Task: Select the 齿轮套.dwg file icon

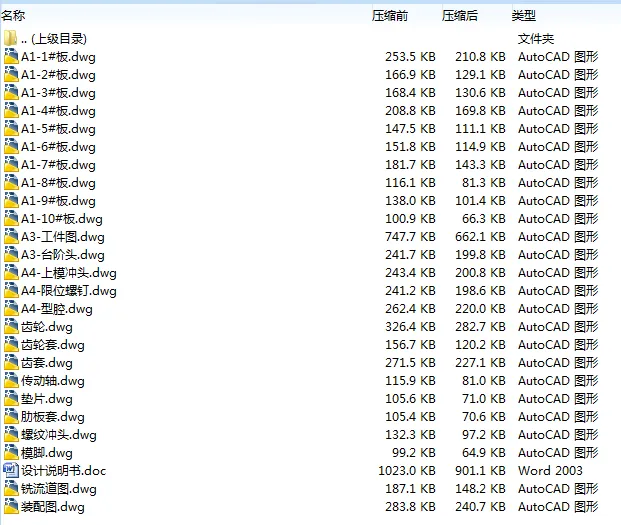Action: click(x=11, y=345)
